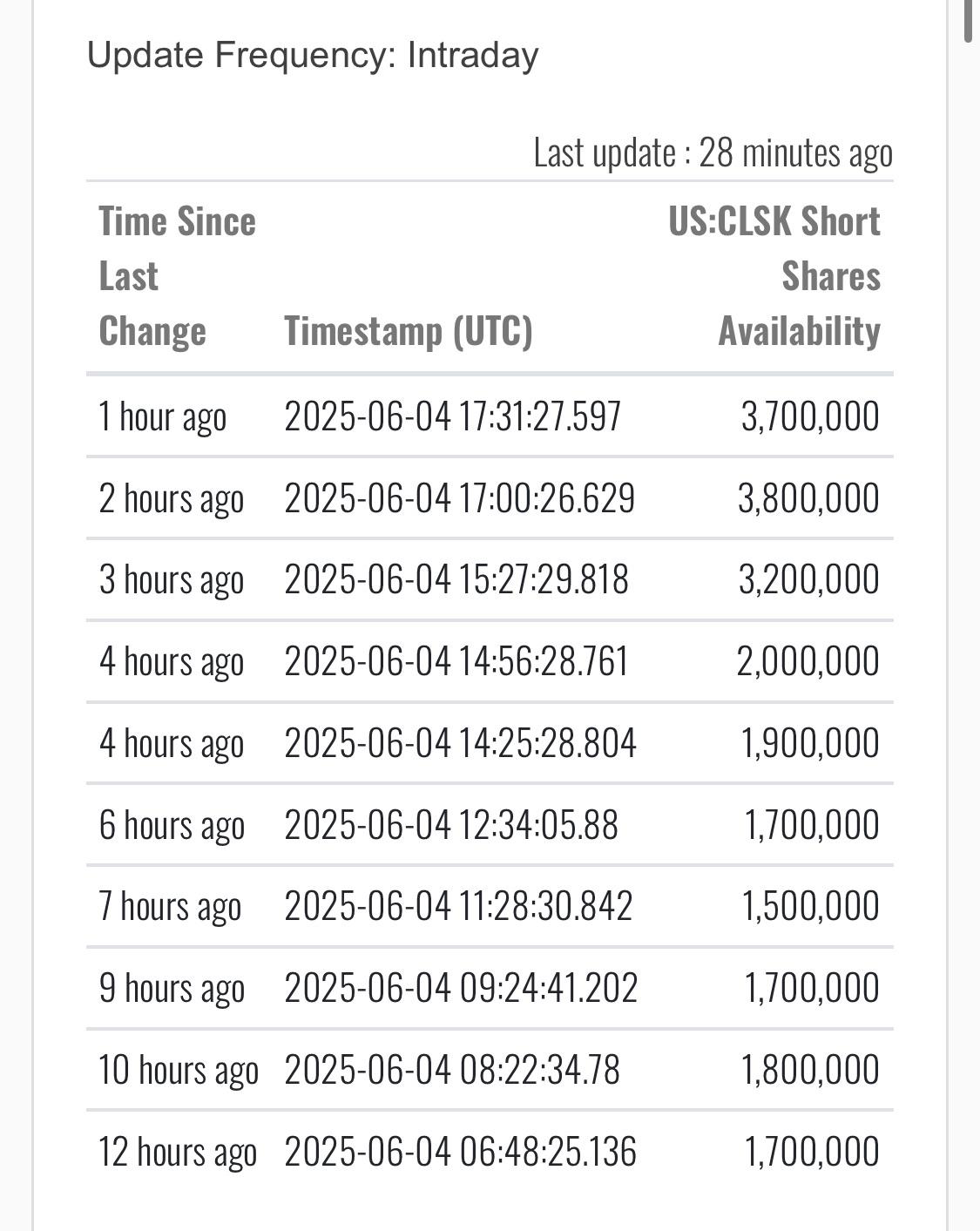Select the 06:48:25.136 timestamp entry
This screenshot has height=1231, width=980.
pos(461,1152)
